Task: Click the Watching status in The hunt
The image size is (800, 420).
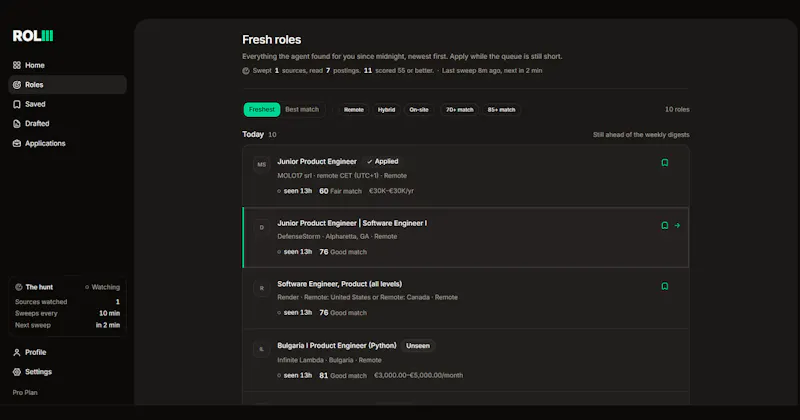Action: [102, 287]
